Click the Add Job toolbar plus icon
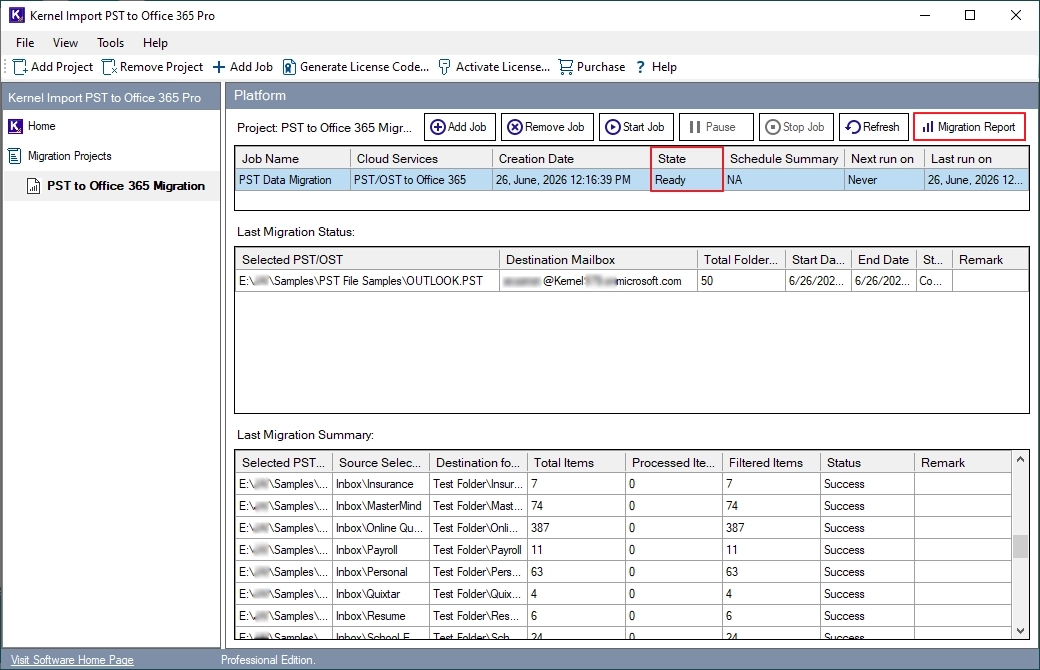 (219, 67)
